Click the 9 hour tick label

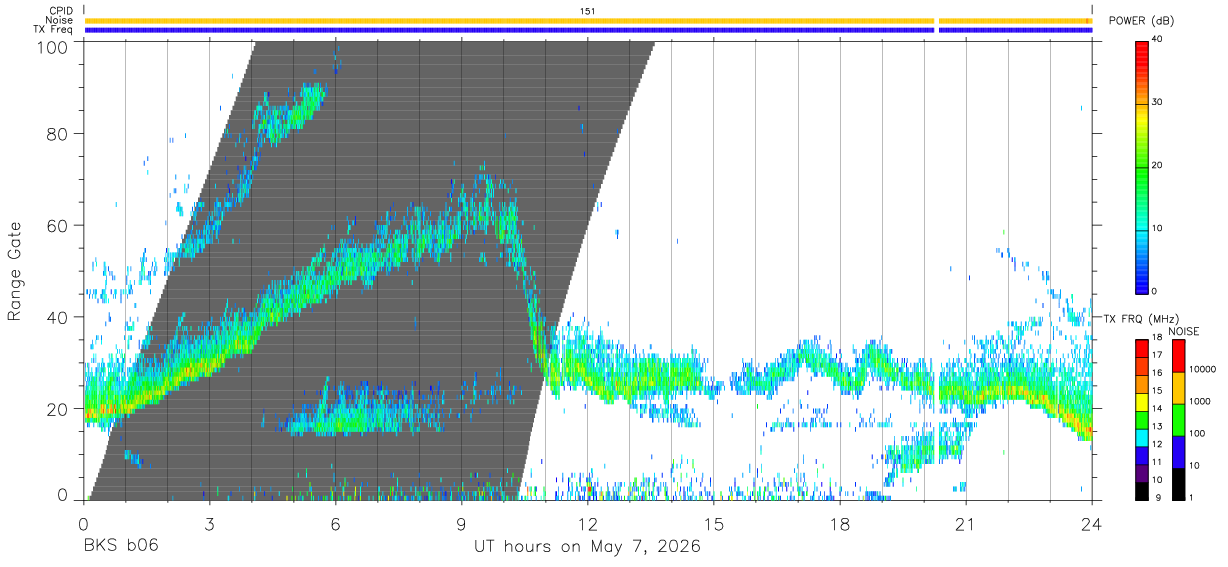pyautogui.click(x=462, y=522)
